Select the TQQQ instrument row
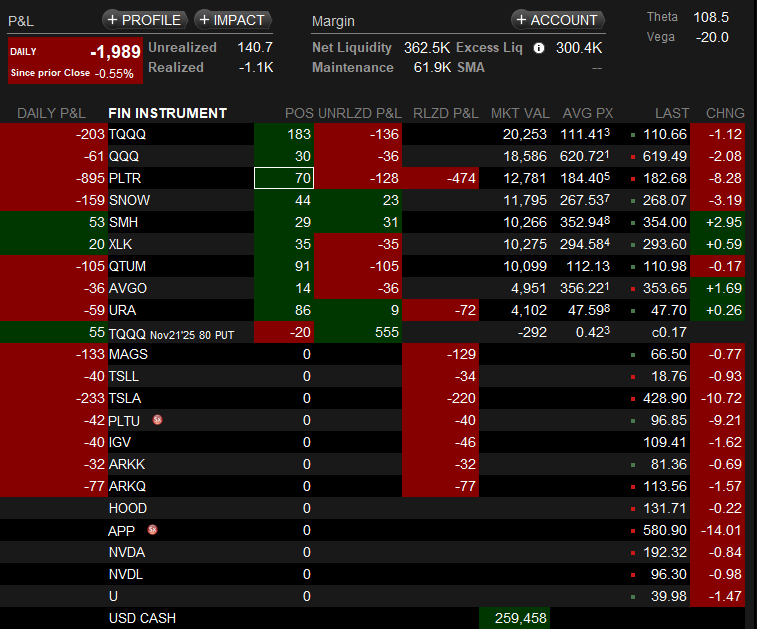Screen dimensions: 757x629 pos(372,134)
